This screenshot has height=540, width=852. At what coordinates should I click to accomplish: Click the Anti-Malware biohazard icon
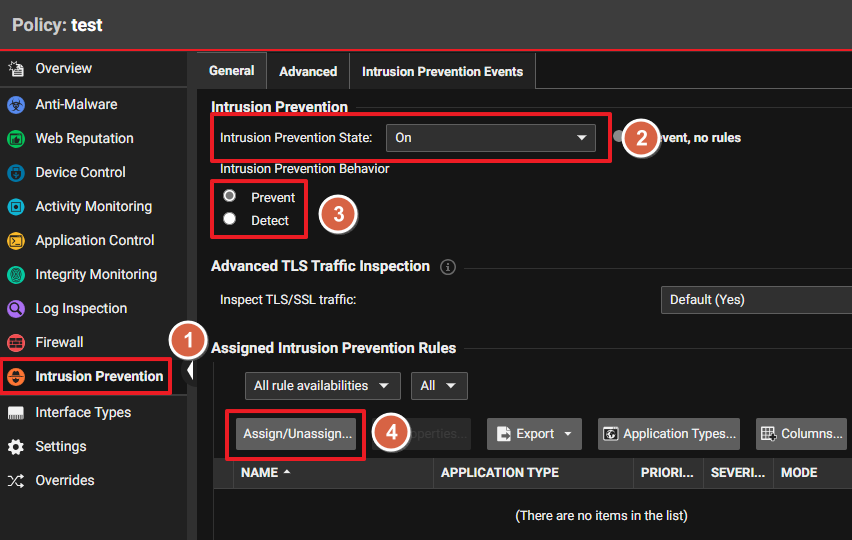(x=16, y=105)
